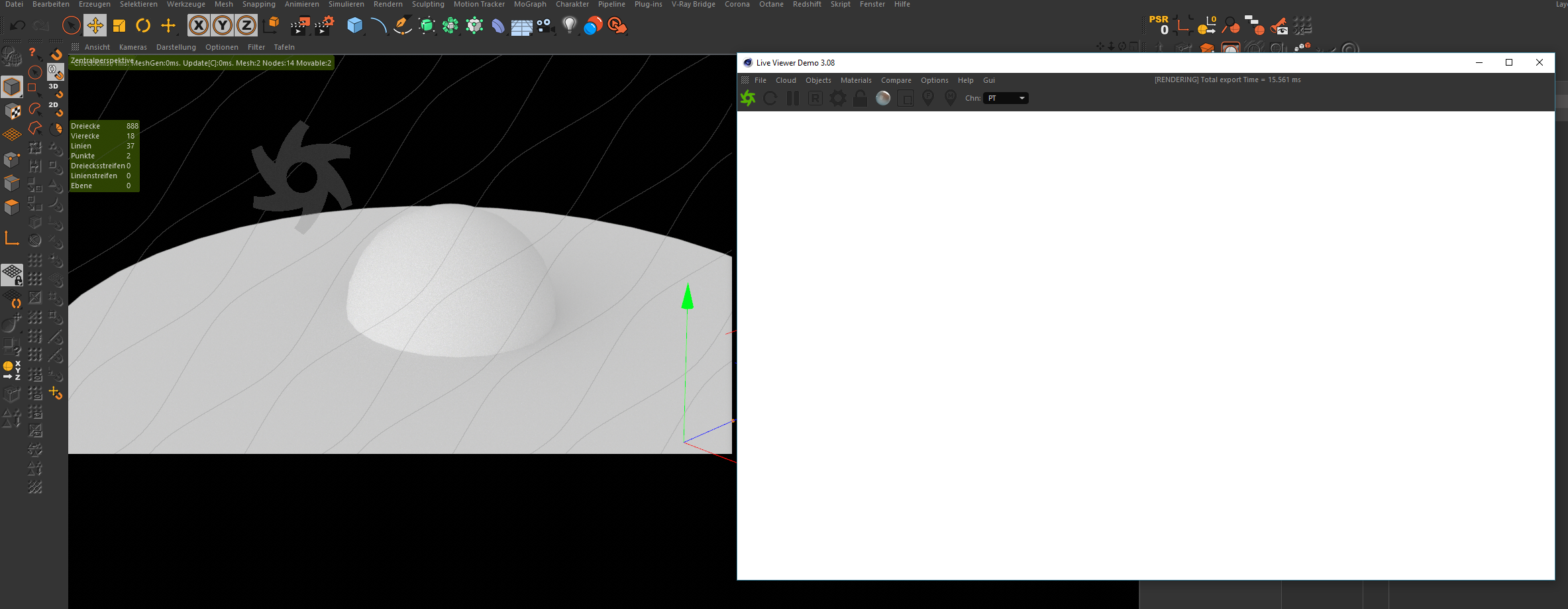The width and height of the screenshot is (1568, 609).
Task: Switch the coordinate system icon
Action: tap(271, 26)
